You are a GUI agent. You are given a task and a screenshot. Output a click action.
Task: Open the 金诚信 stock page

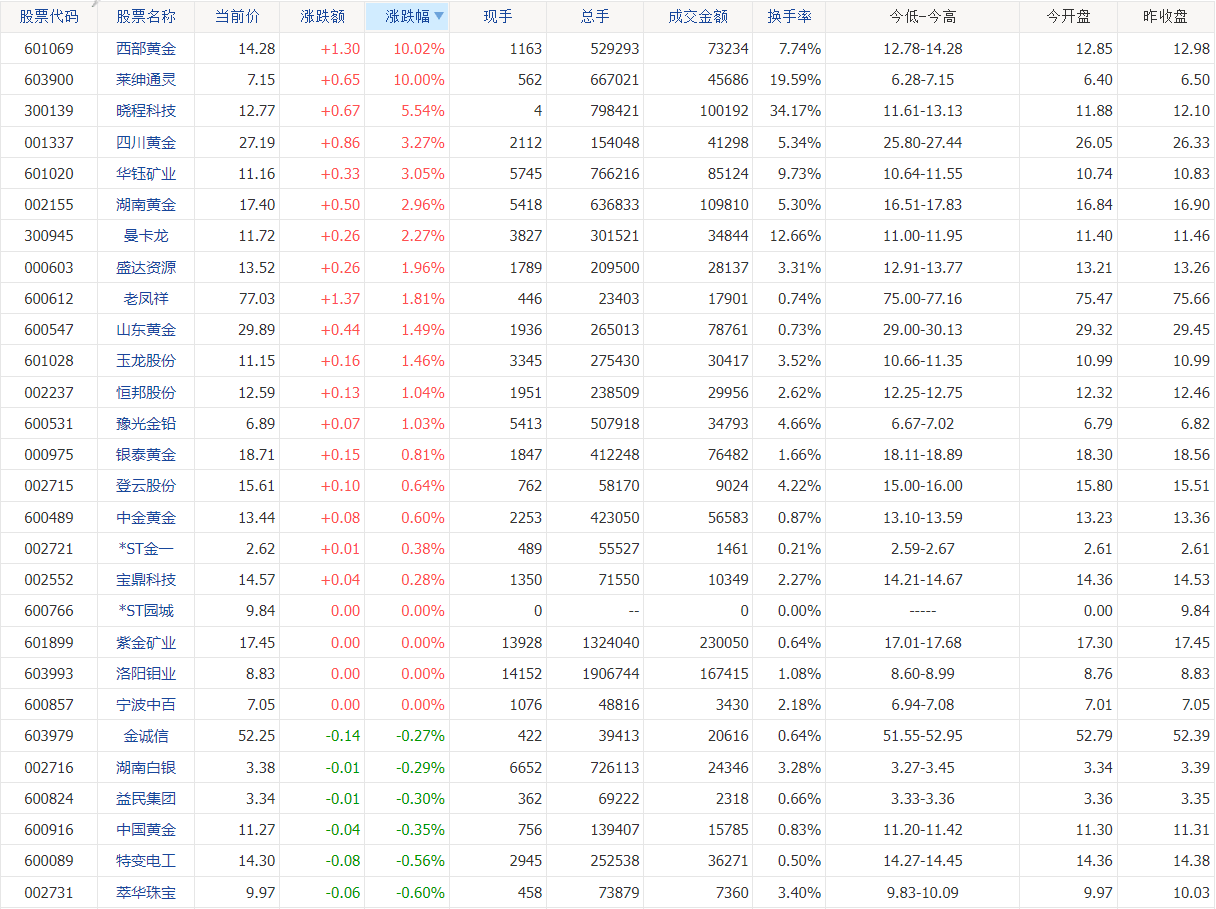146,736
